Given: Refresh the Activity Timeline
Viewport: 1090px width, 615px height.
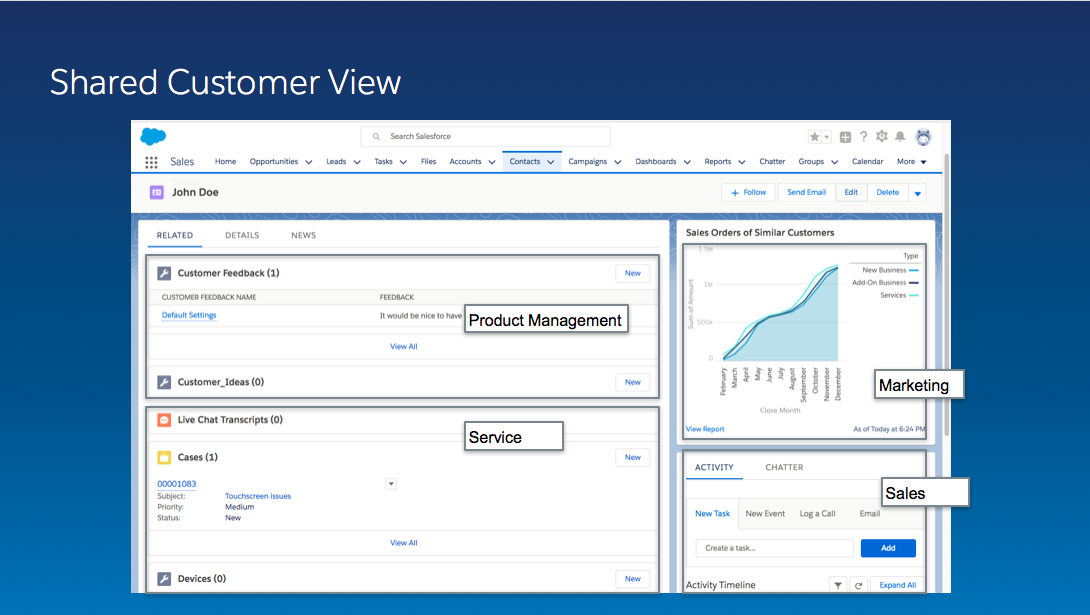Looking at the screenshot, I should 858,585.
